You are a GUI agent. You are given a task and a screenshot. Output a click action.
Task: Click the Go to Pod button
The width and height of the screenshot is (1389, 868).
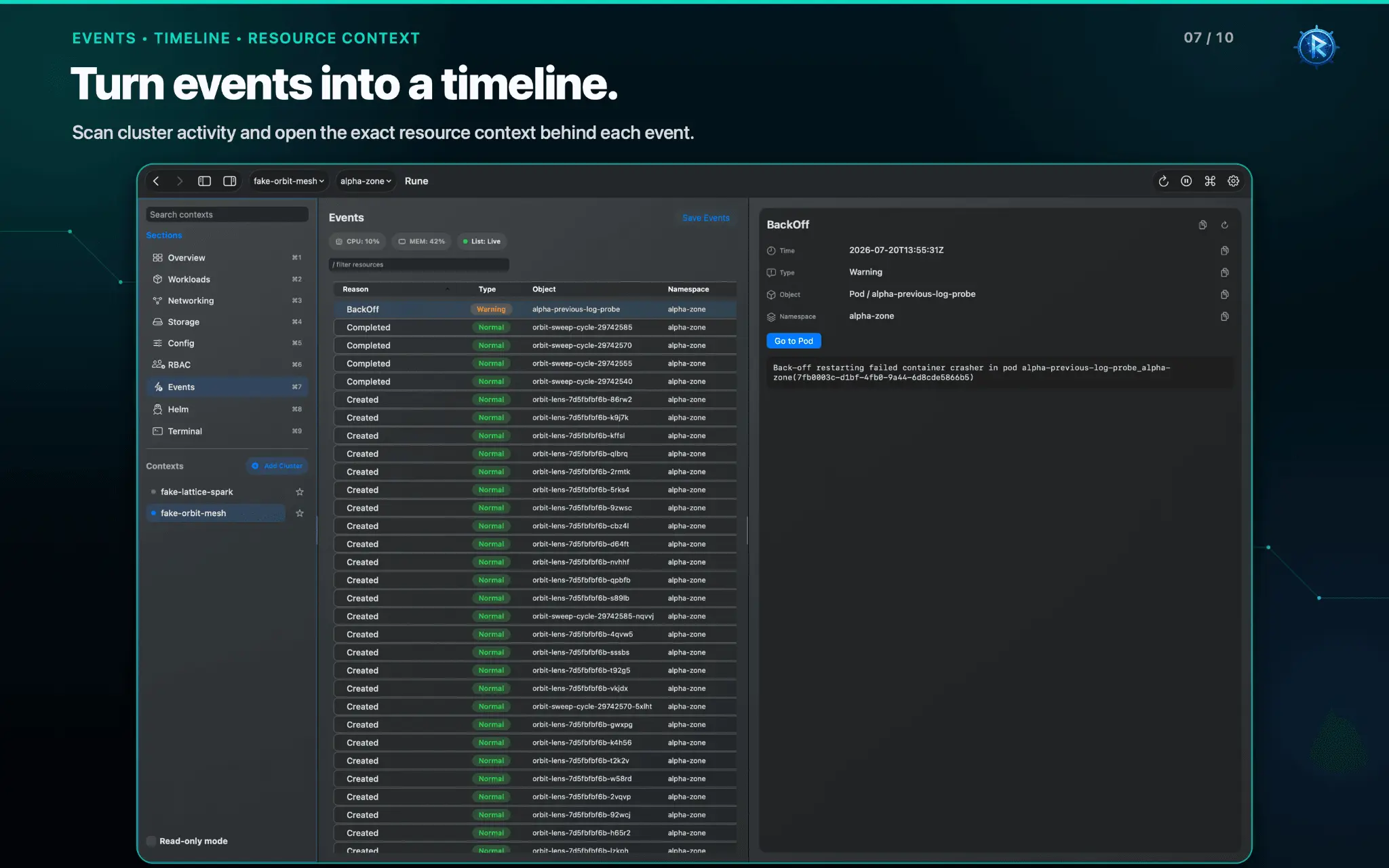794,341
